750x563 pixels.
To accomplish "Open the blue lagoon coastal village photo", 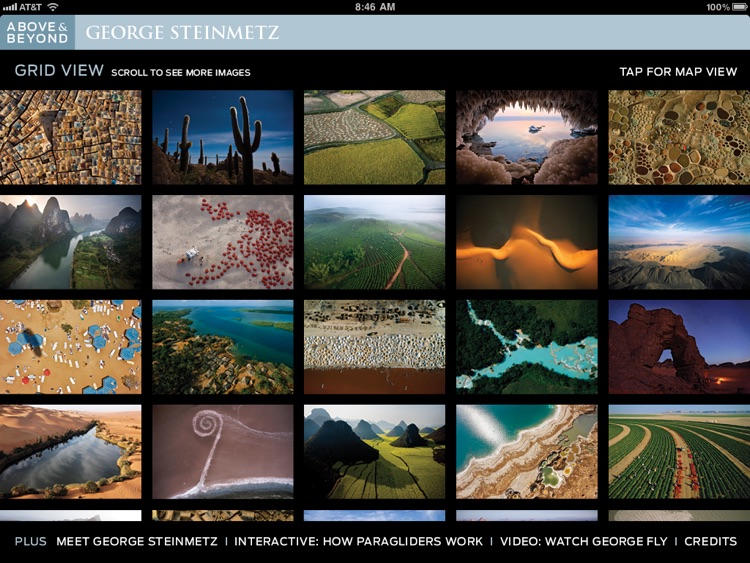I will tap(222, 347).
